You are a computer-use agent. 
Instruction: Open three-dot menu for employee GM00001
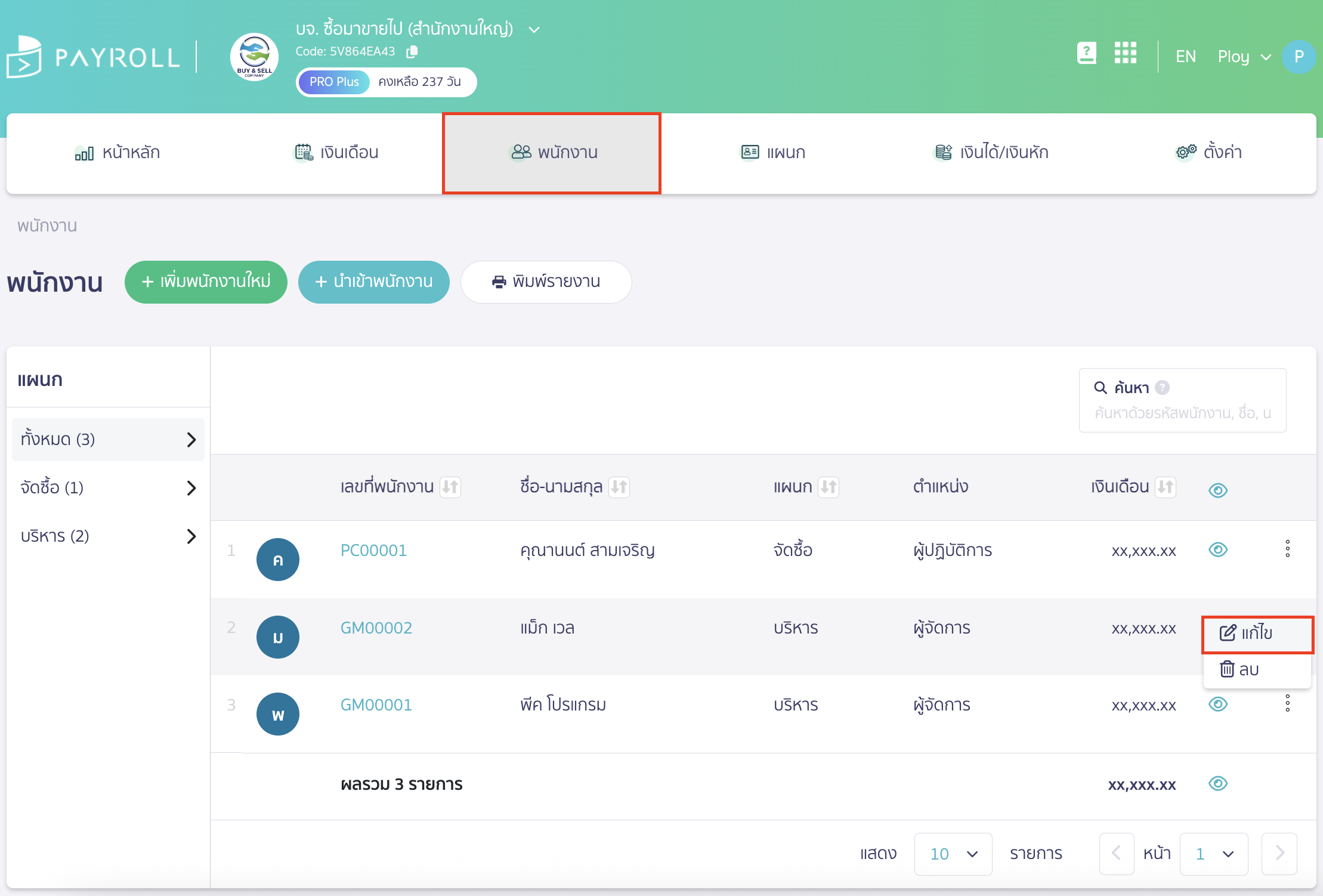[x=1287, y=704]
